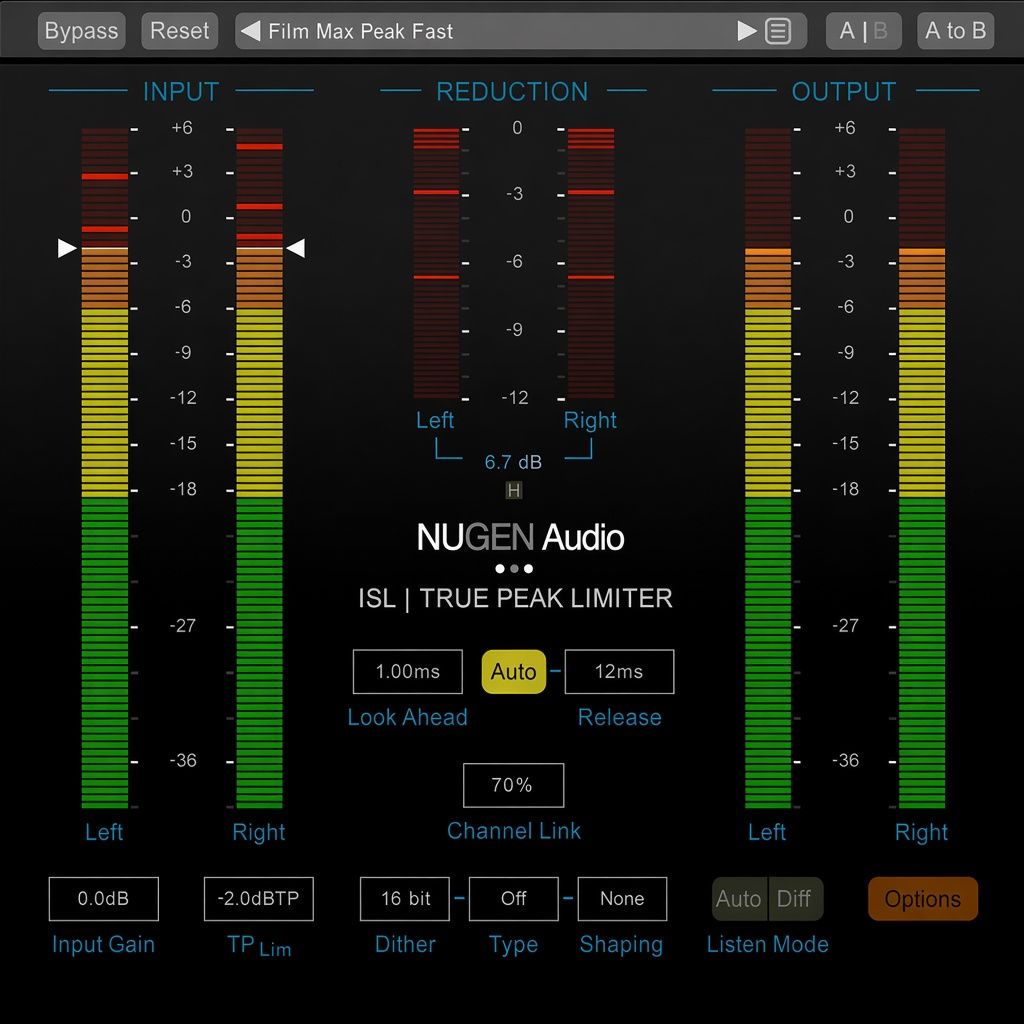Screen dimensions: 1024x1024
Task: Open the 16 bit Dither dropdown
Action: (x=405, y=899)
